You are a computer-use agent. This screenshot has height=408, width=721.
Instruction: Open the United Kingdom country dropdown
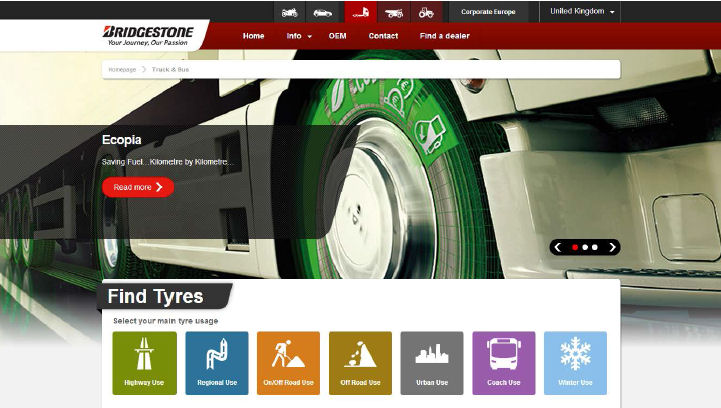(x=582, y=11)
